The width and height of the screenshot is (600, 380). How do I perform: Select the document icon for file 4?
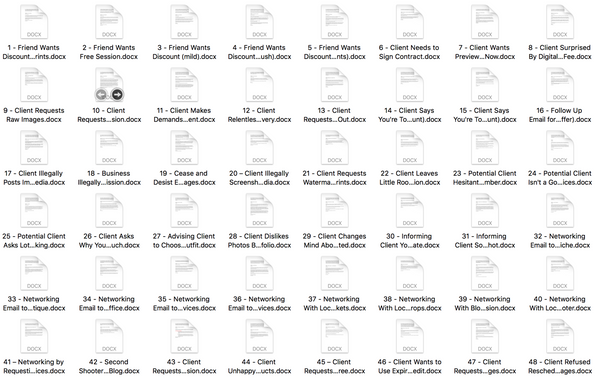point(259,22)
